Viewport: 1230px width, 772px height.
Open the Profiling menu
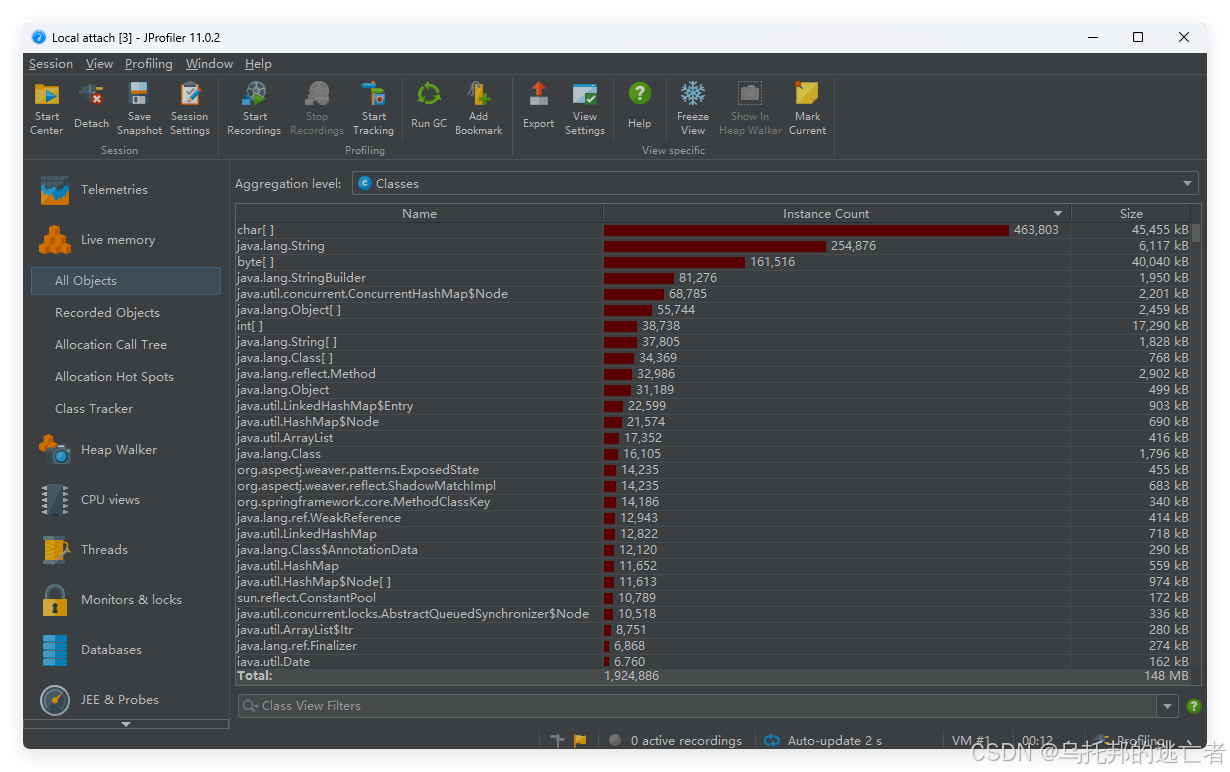coord(149,64)
